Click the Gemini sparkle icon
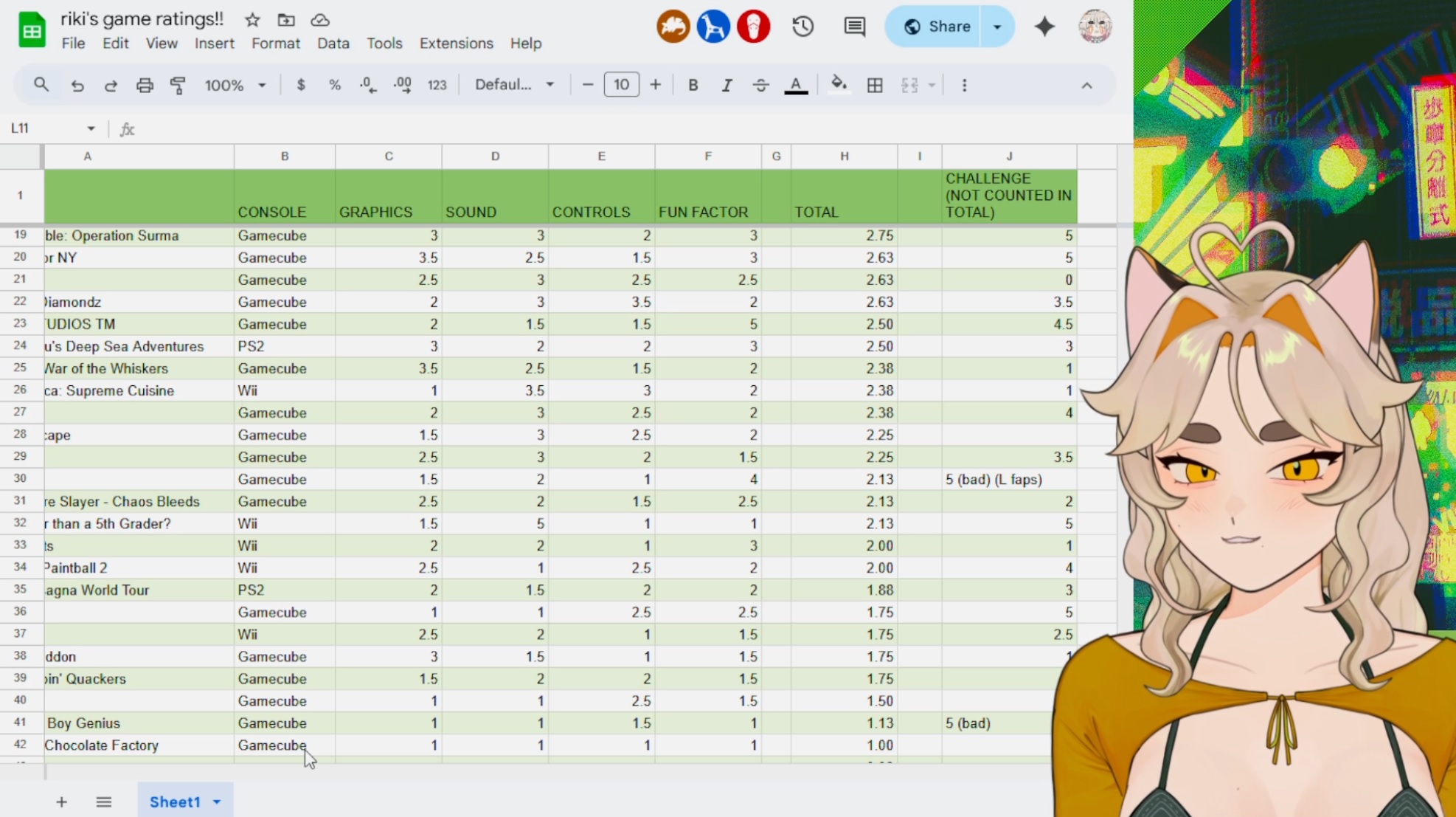This screenshot has height=817, width=1456. [1044, 27]
